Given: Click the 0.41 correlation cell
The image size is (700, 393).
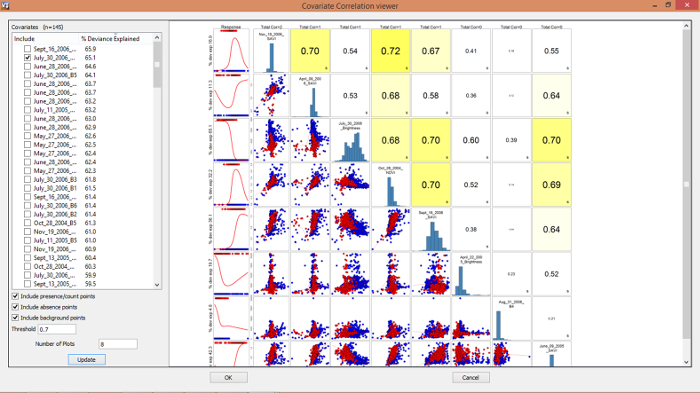Looking at the screenshot, I should pyautogui.click(x=471, y=51).
